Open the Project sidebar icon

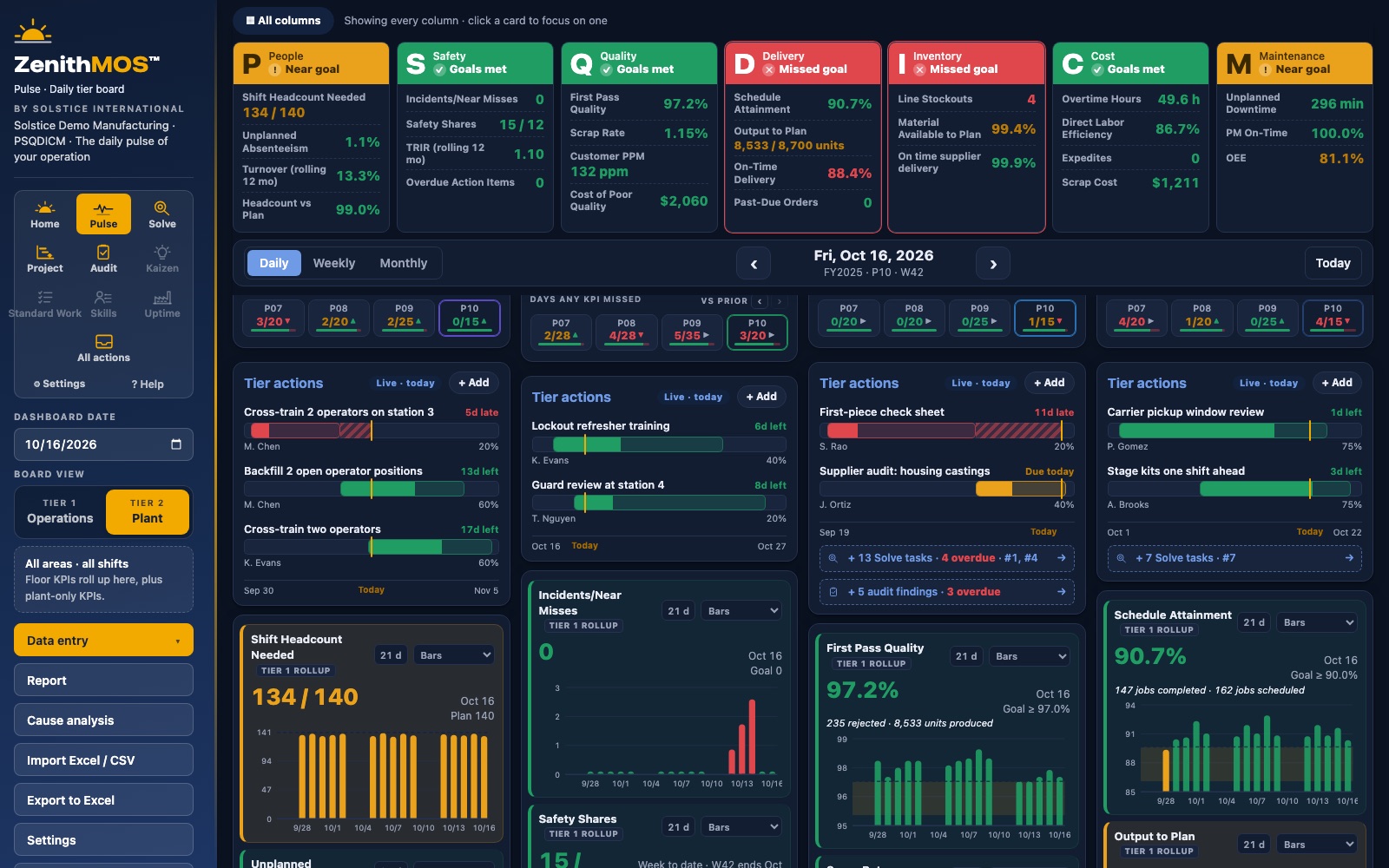coord(45,259)
